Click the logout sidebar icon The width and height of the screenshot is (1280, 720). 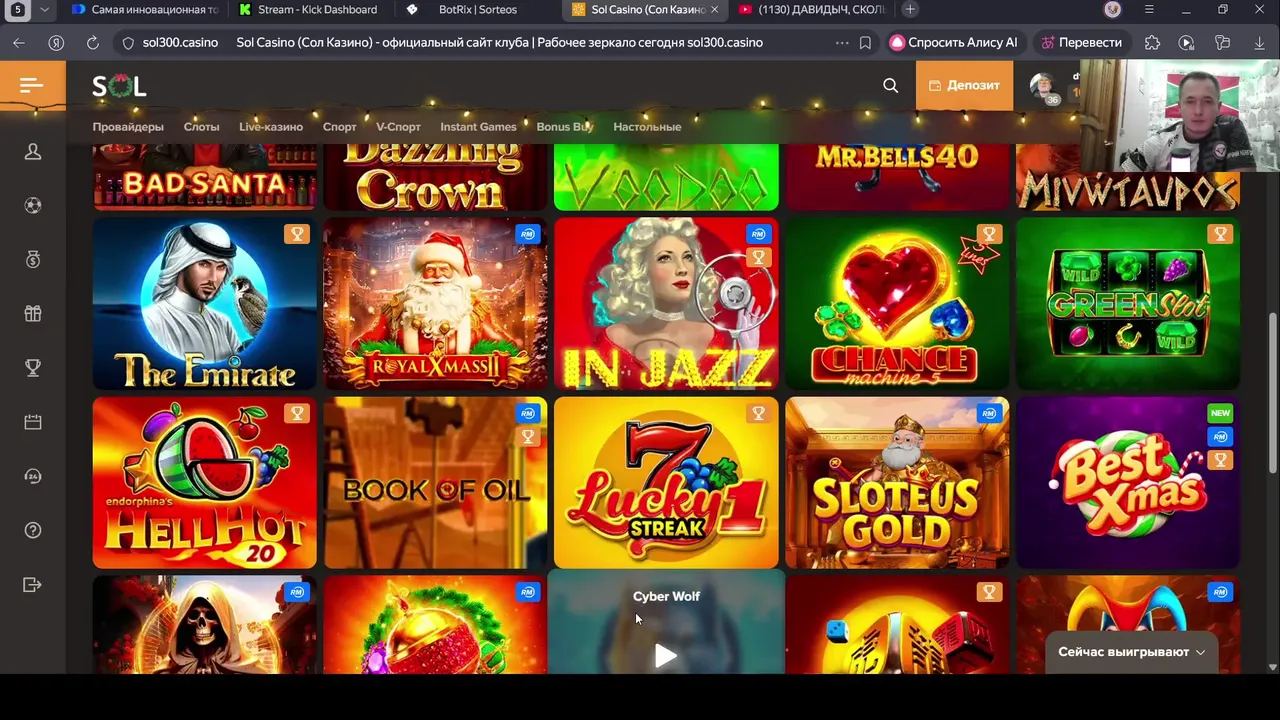[x=33, y=584]
